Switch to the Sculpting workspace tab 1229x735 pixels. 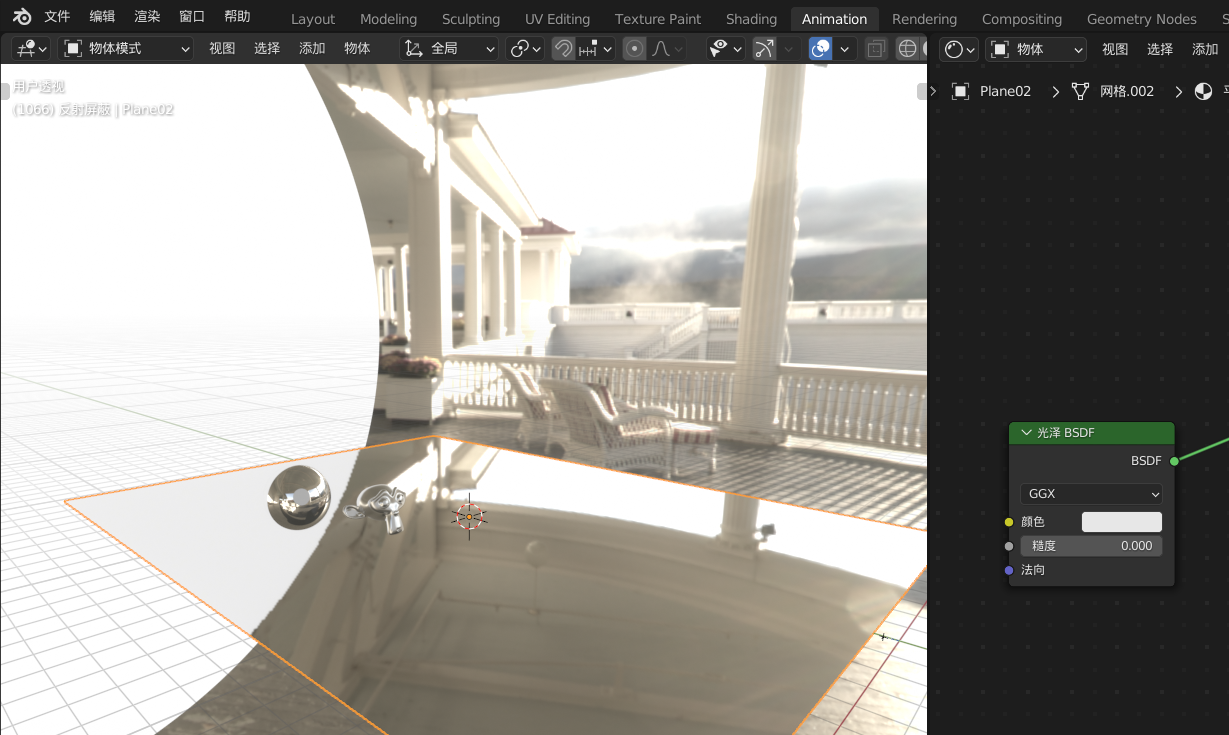coord(471,19)
